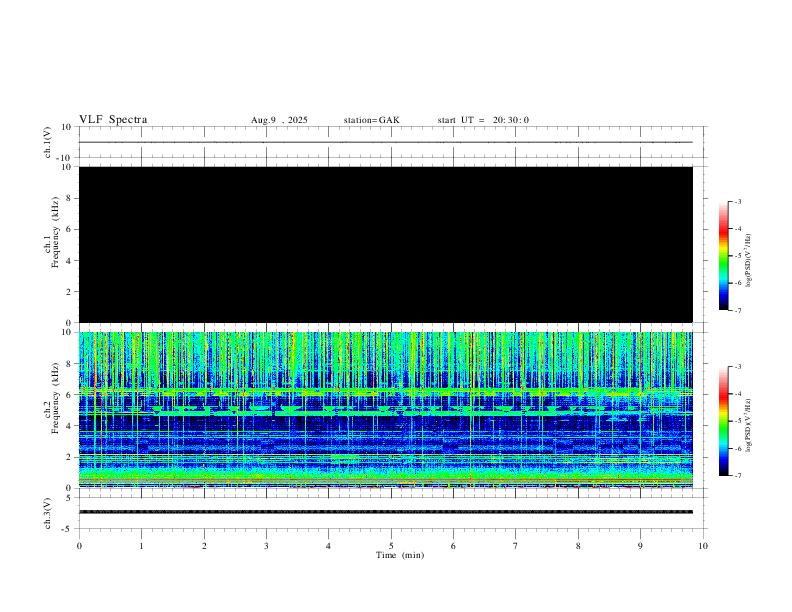Click the colorful ch.2 spectrogram panel
792x612 pixels.
pyautogui.click(x=385, y=409)
